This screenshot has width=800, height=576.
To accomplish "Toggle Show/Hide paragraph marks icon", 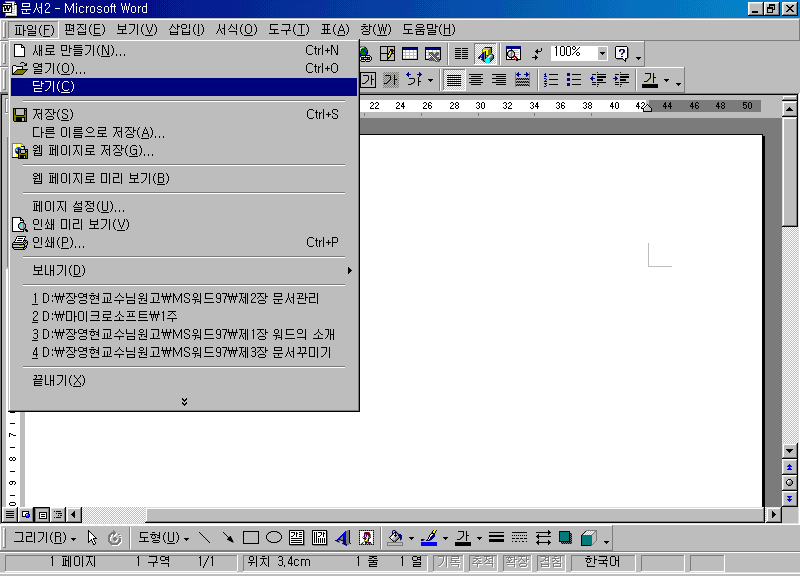I will click(x=537, y=54).
